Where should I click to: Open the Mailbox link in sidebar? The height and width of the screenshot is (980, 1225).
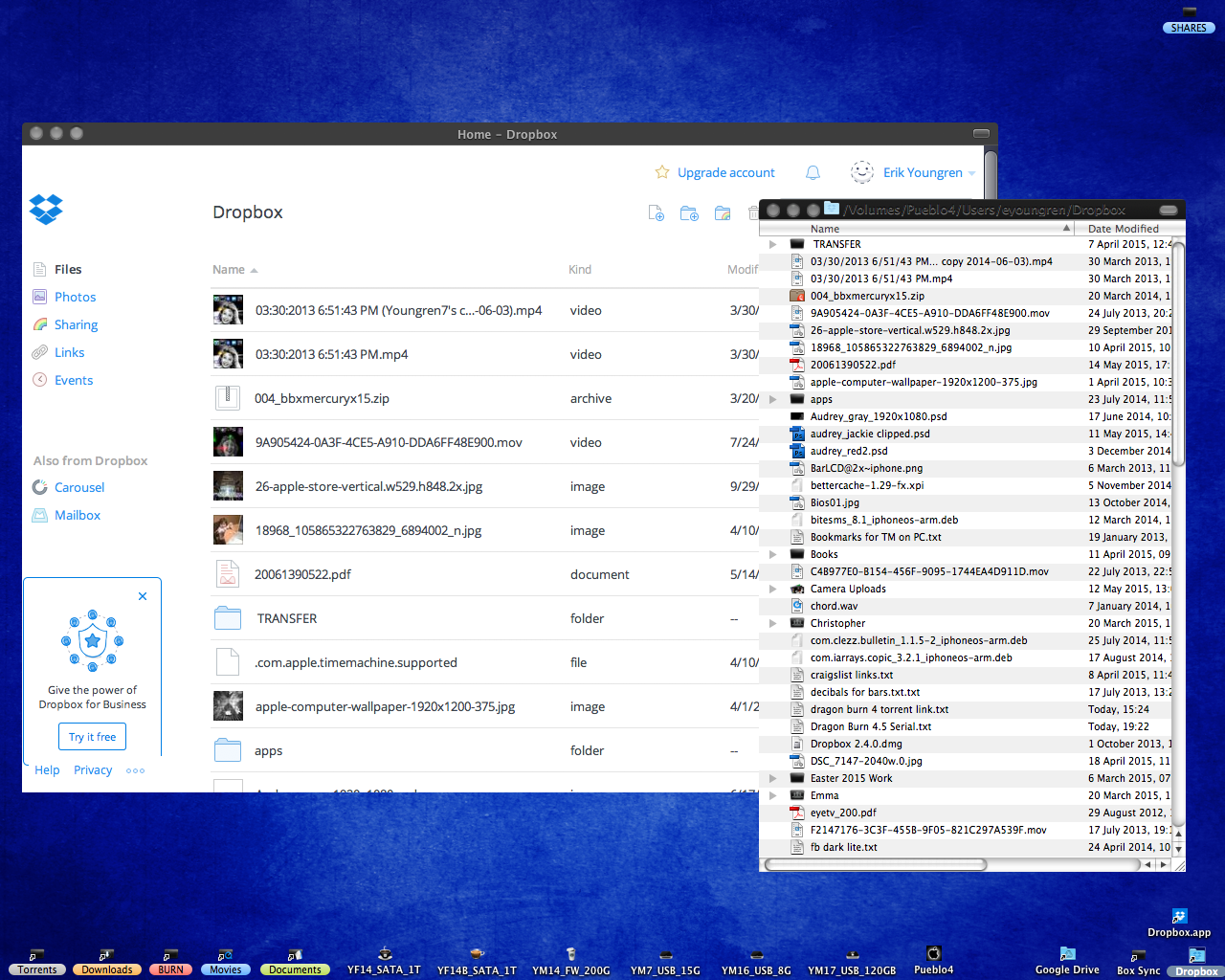[x=78, y=515]
